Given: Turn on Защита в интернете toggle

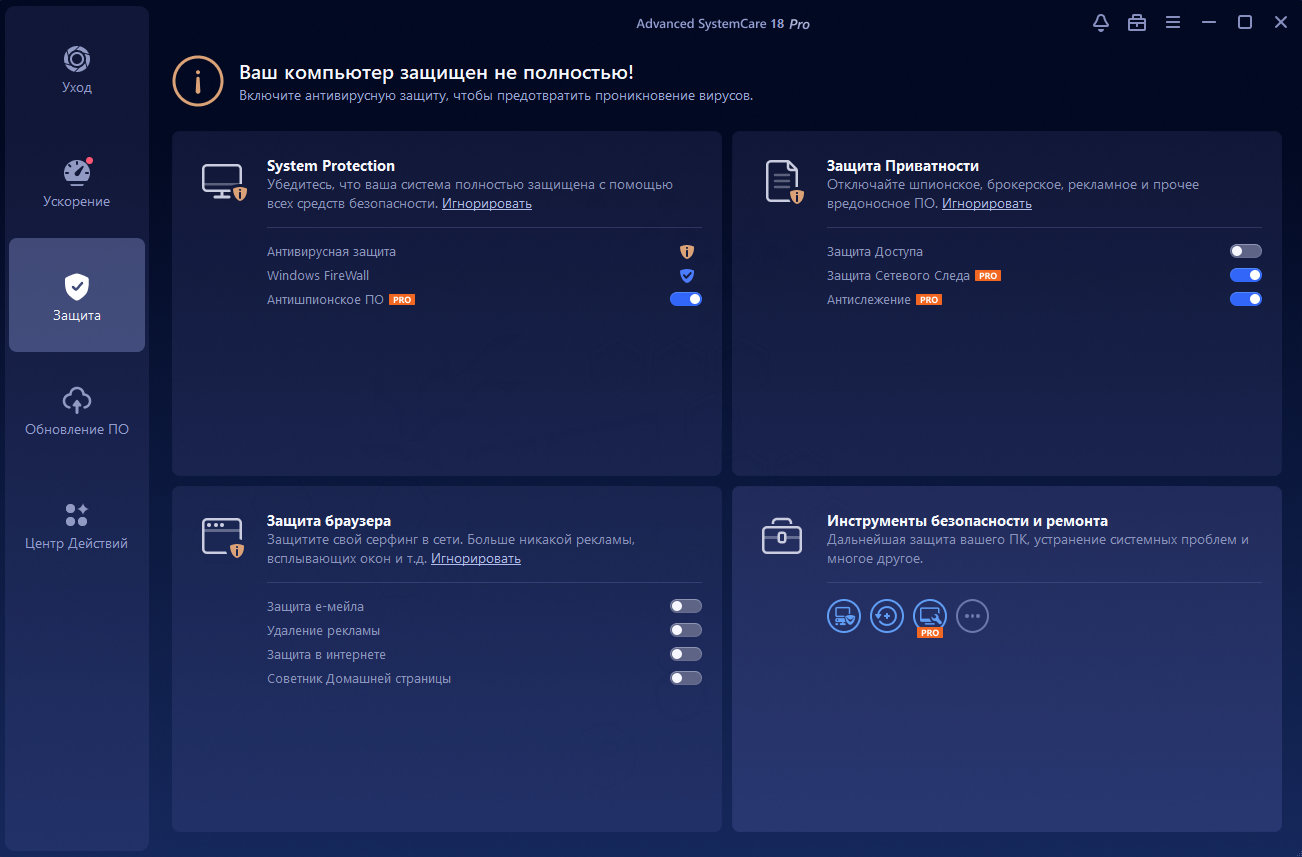Looking at the screenshot, I should [x=686, y=654].
